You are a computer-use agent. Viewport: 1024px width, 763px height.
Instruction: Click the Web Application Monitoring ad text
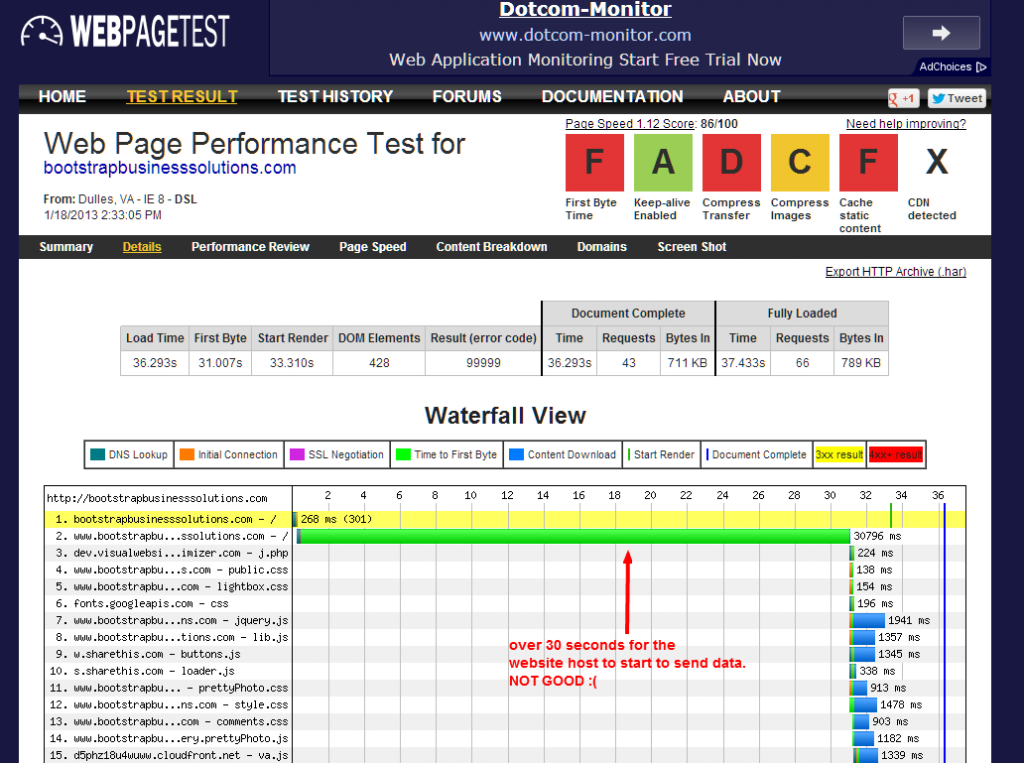(x=585, y=59)
